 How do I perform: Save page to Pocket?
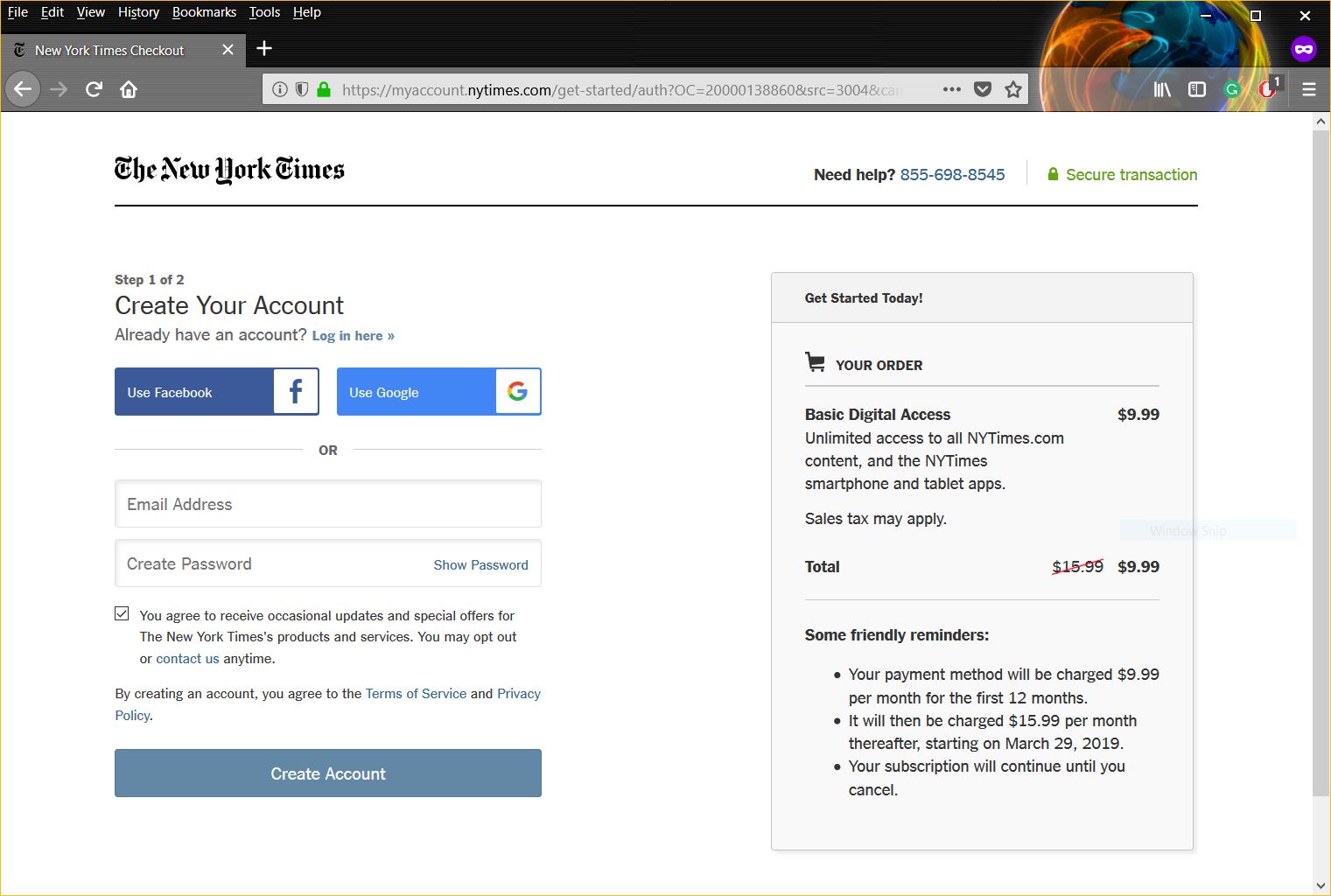click(x=983, y=89)
